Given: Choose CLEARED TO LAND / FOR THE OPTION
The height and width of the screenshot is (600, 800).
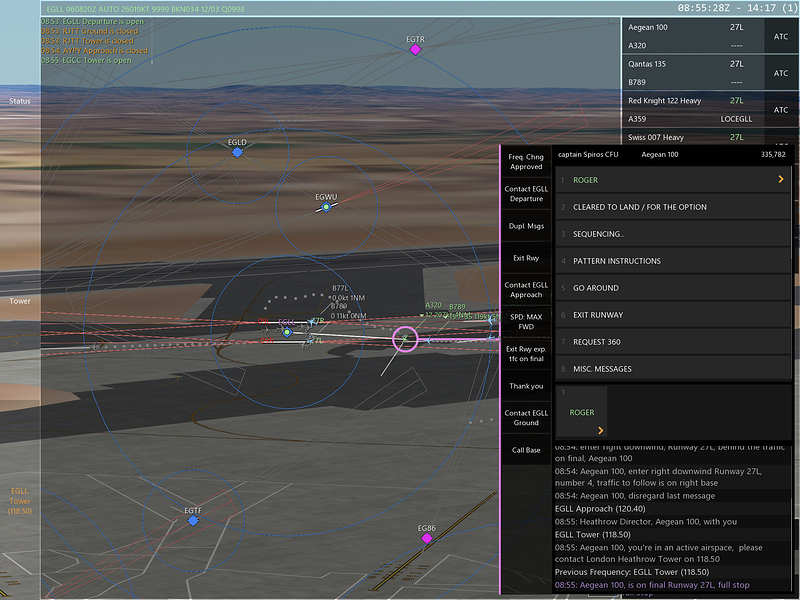Looking at the screenshot, I should coord(673,207).
